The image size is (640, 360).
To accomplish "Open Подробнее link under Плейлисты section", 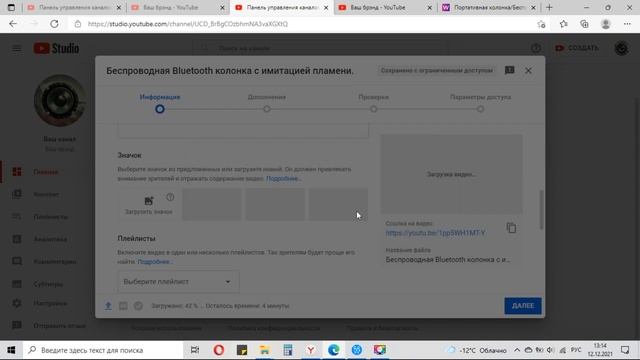I will [x=155, y=262].
